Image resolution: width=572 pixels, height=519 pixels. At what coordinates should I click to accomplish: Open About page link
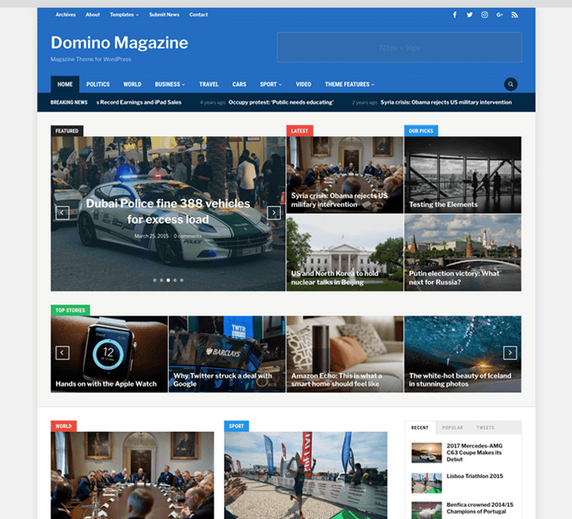point(93,15)
